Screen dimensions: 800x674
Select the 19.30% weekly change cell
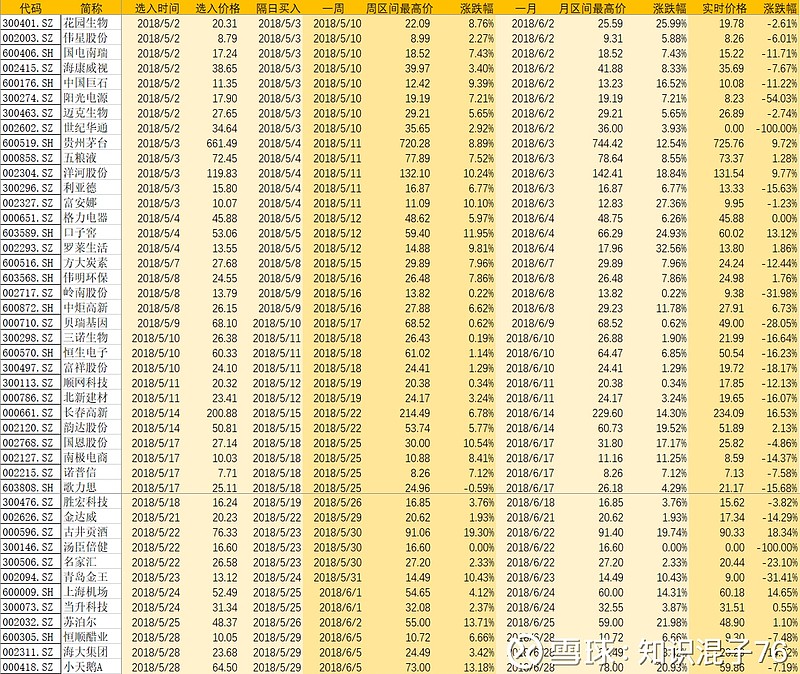(479, 533)
